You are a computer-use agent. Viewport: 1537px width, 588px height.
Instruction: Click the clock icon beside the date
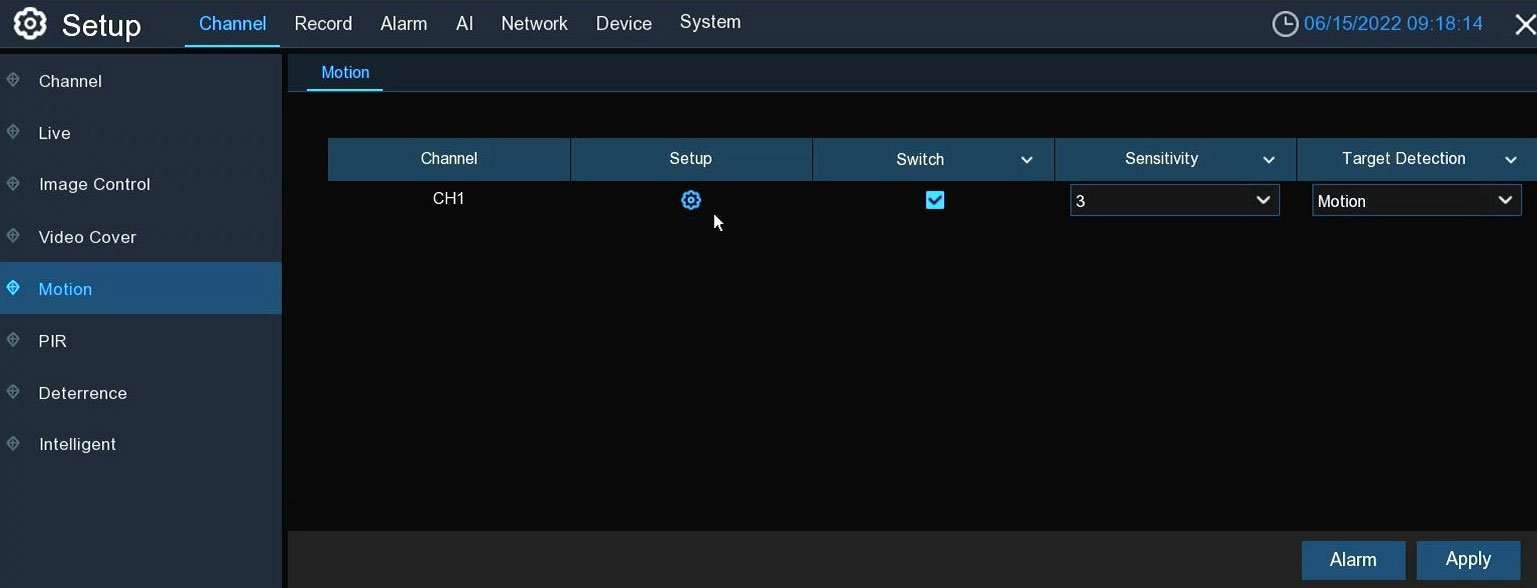[1284, 24]
